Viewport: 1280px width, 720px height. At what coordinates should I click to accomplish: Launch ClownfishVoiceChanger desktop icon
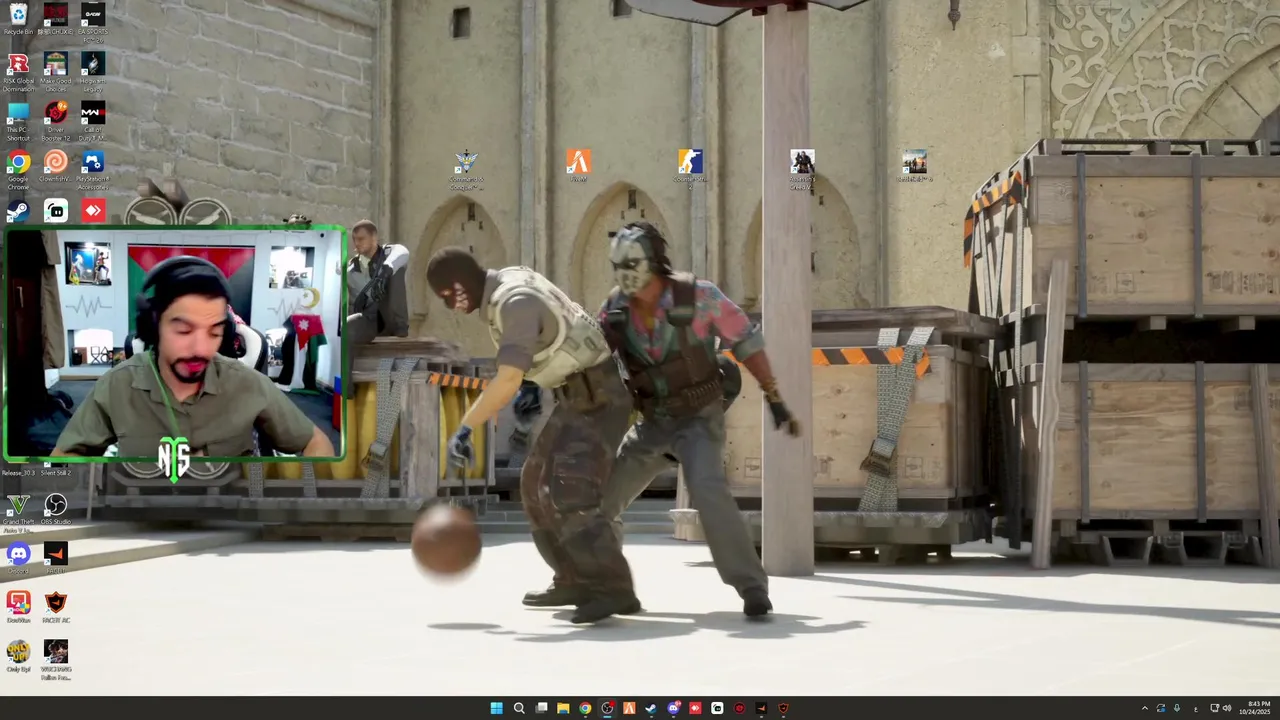click(56, 168)
